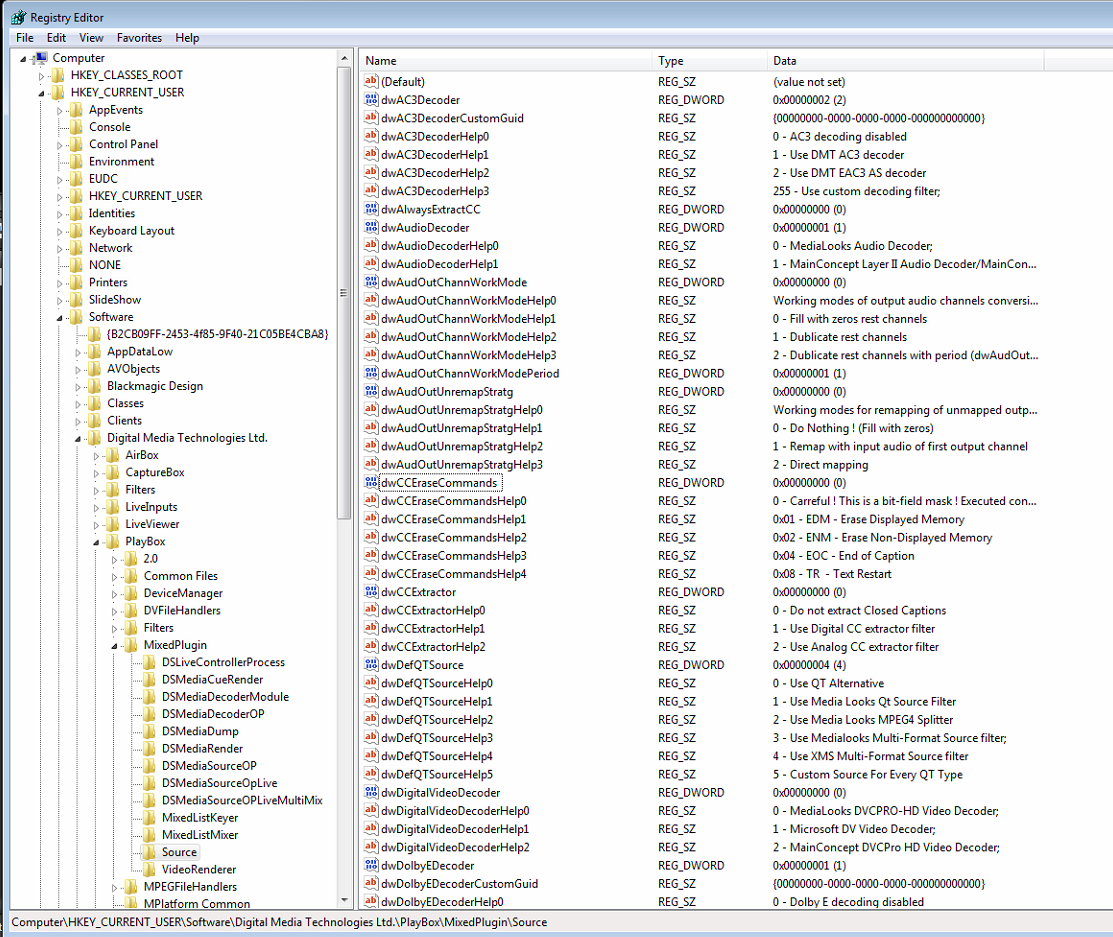Select the MixedListKeyer key

coord(200,818)
